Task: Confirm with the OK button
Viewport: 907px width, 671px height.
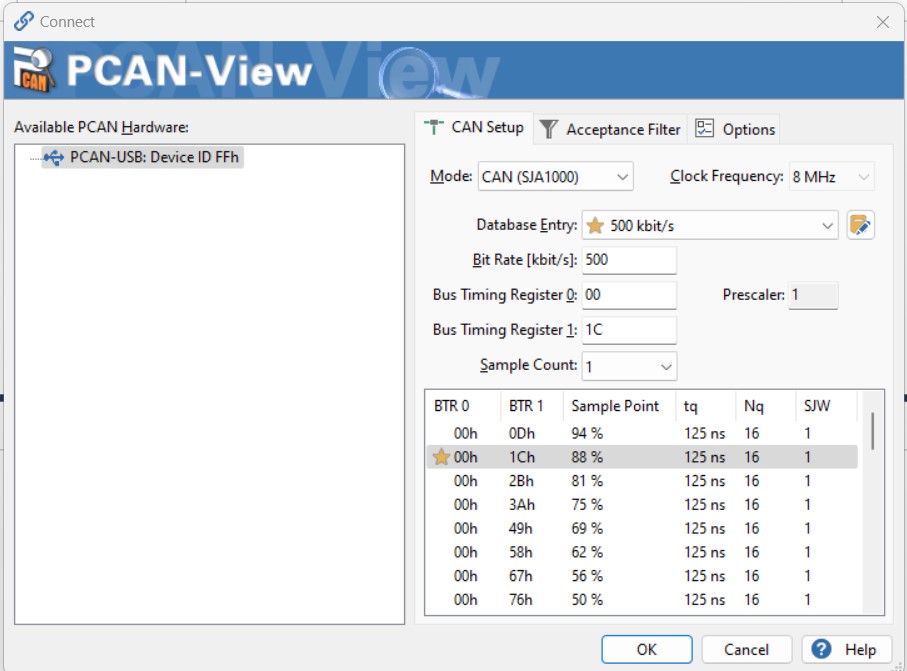Action: [x=647, y=649]
